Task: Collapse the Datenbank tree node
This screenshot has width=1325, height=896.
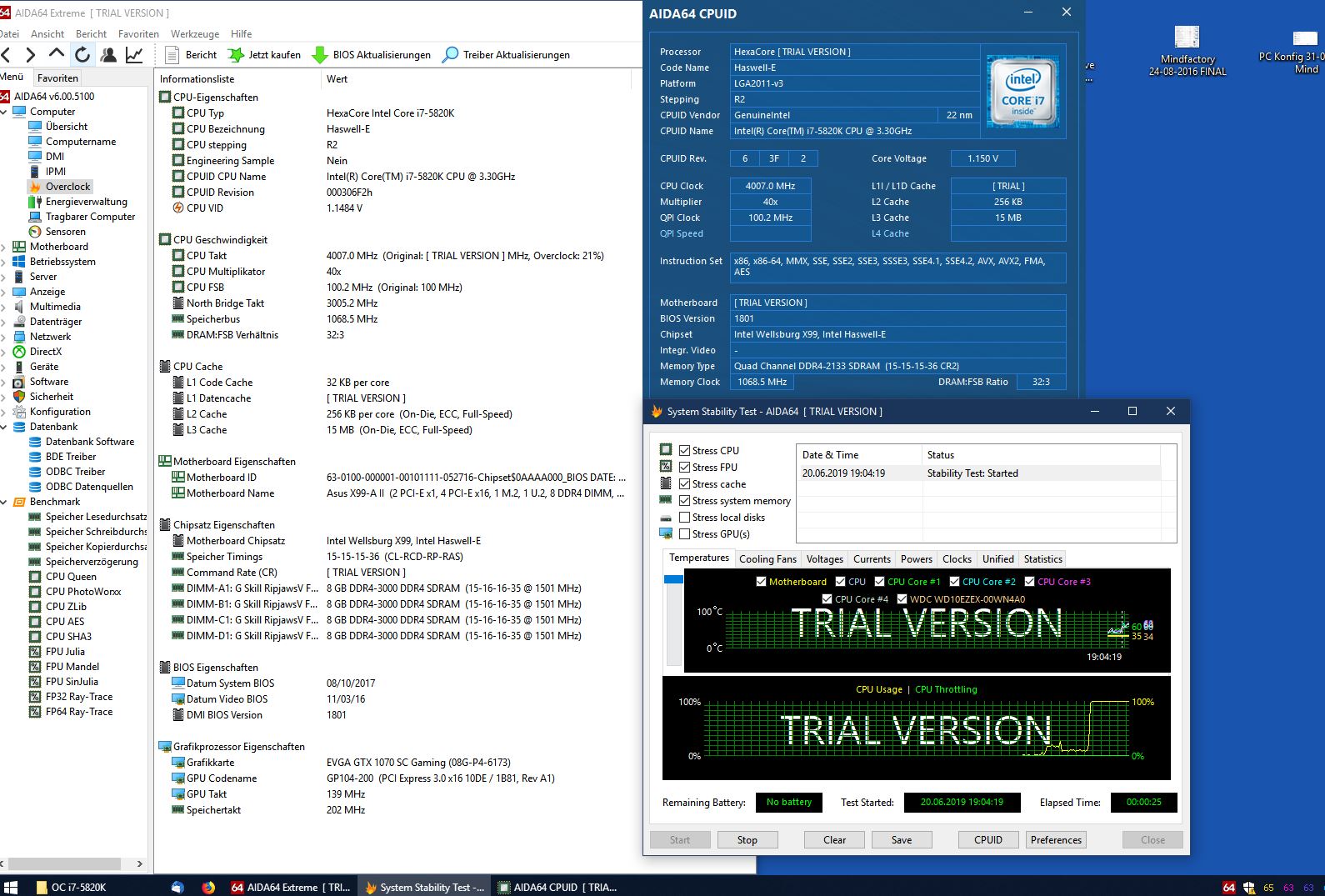Action: click(4, 427)
